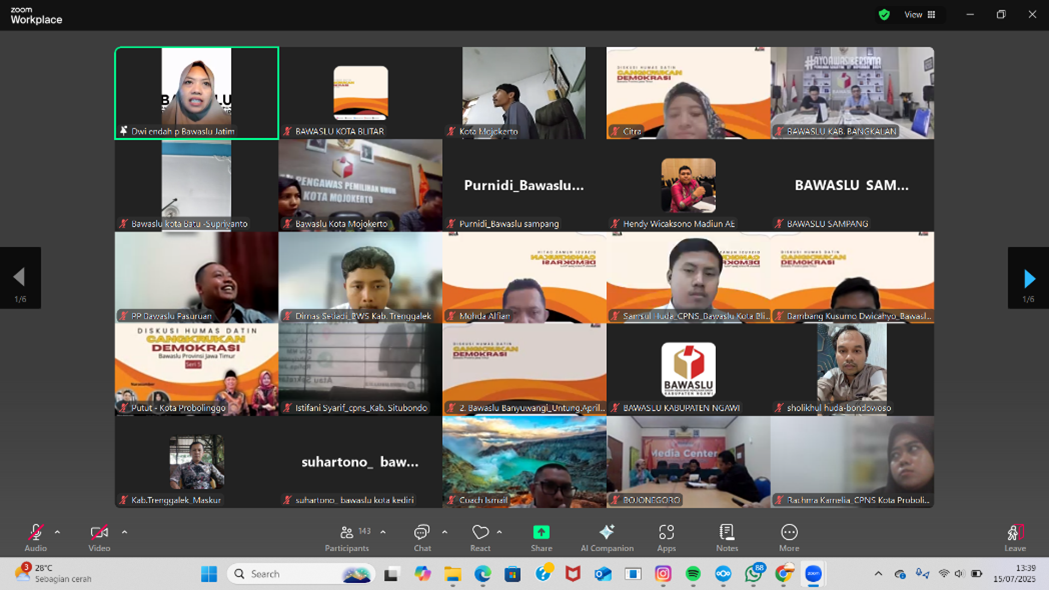
Task: Click the BOJONEGORO name label
Action: [652, 500]
